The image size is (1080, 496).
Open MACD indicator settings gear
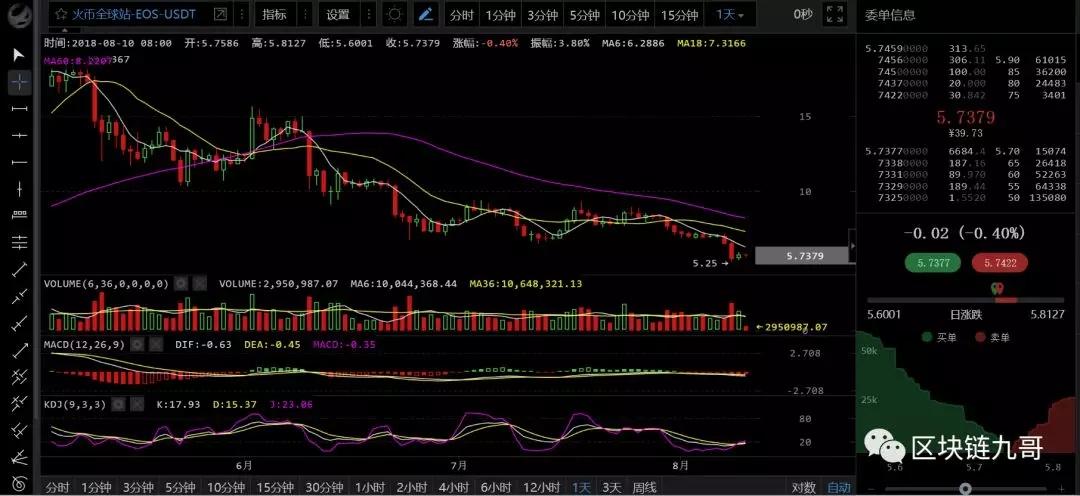(x=136, y=344)
